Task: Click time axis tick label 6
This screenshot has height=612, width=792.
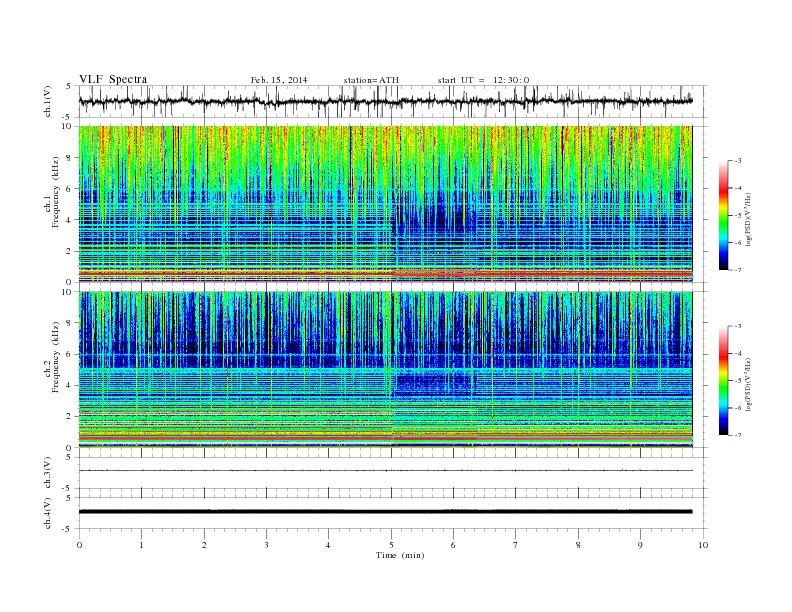Action: (453, 545)
